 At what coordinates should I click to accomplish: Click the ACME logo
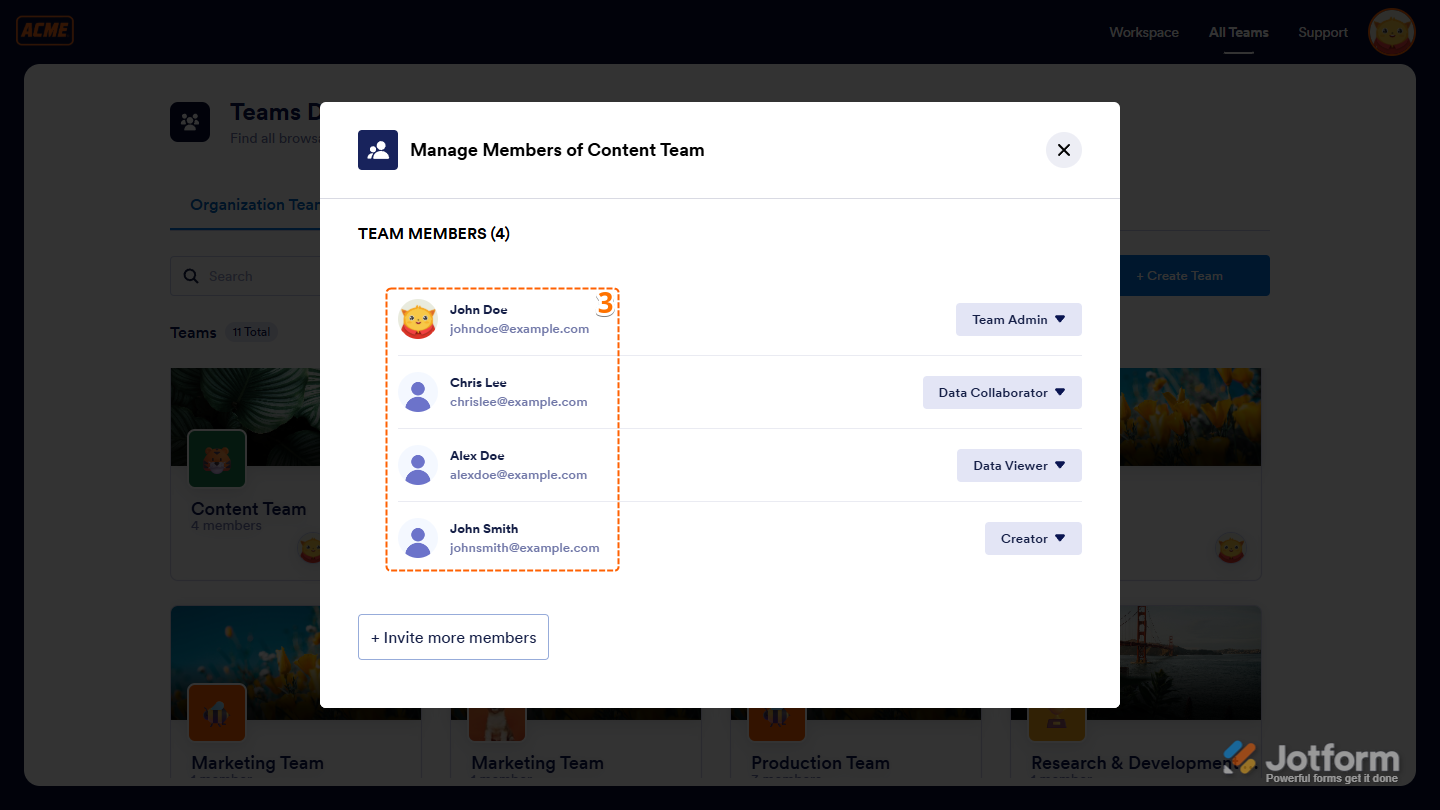44,30
